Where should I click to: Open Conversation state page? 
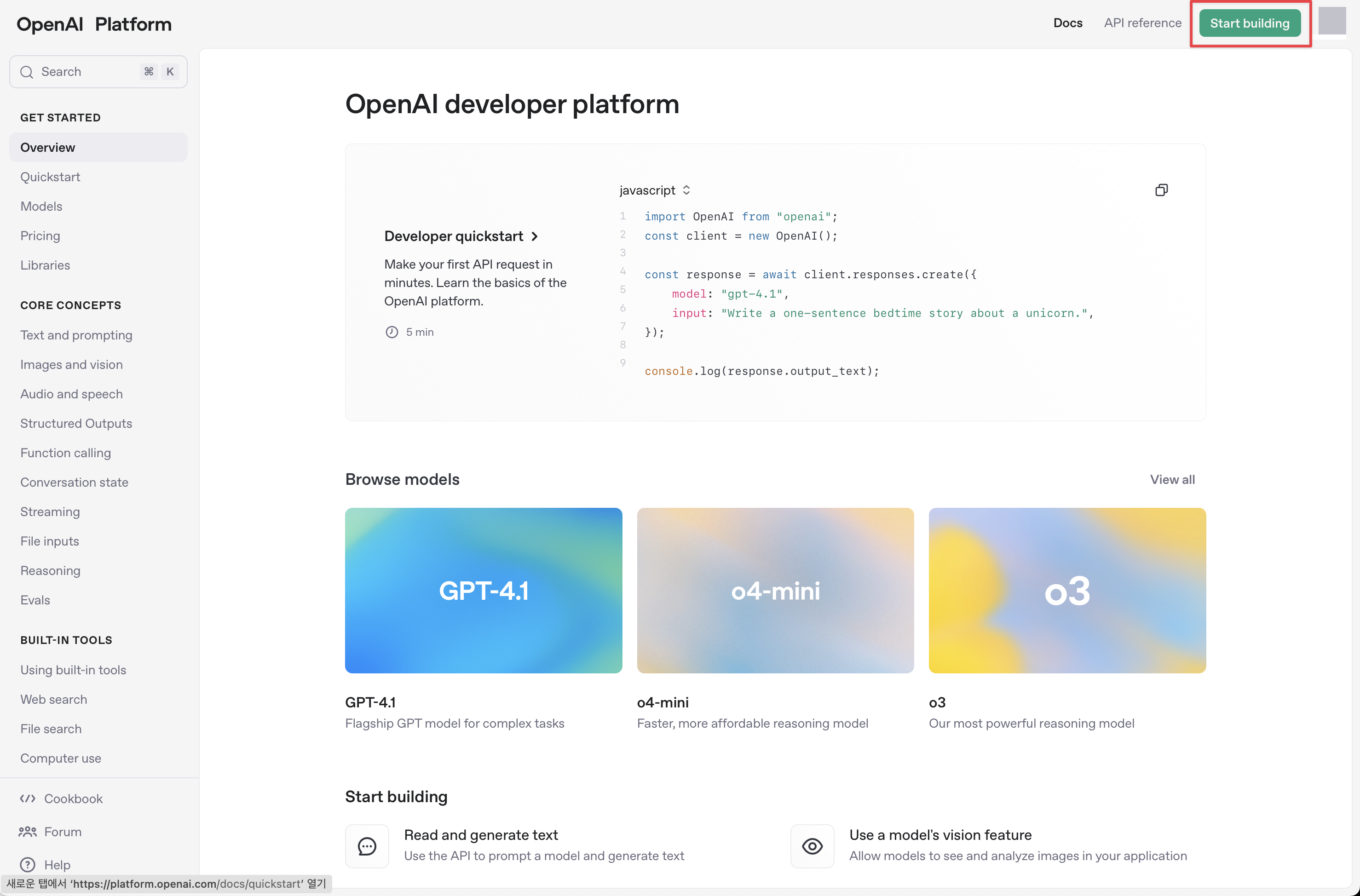(x=74, y=482)
